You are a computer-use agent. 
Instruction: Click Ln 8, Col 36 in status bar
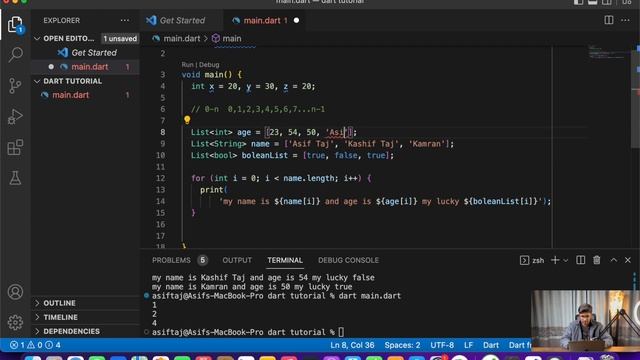[352, 345]
